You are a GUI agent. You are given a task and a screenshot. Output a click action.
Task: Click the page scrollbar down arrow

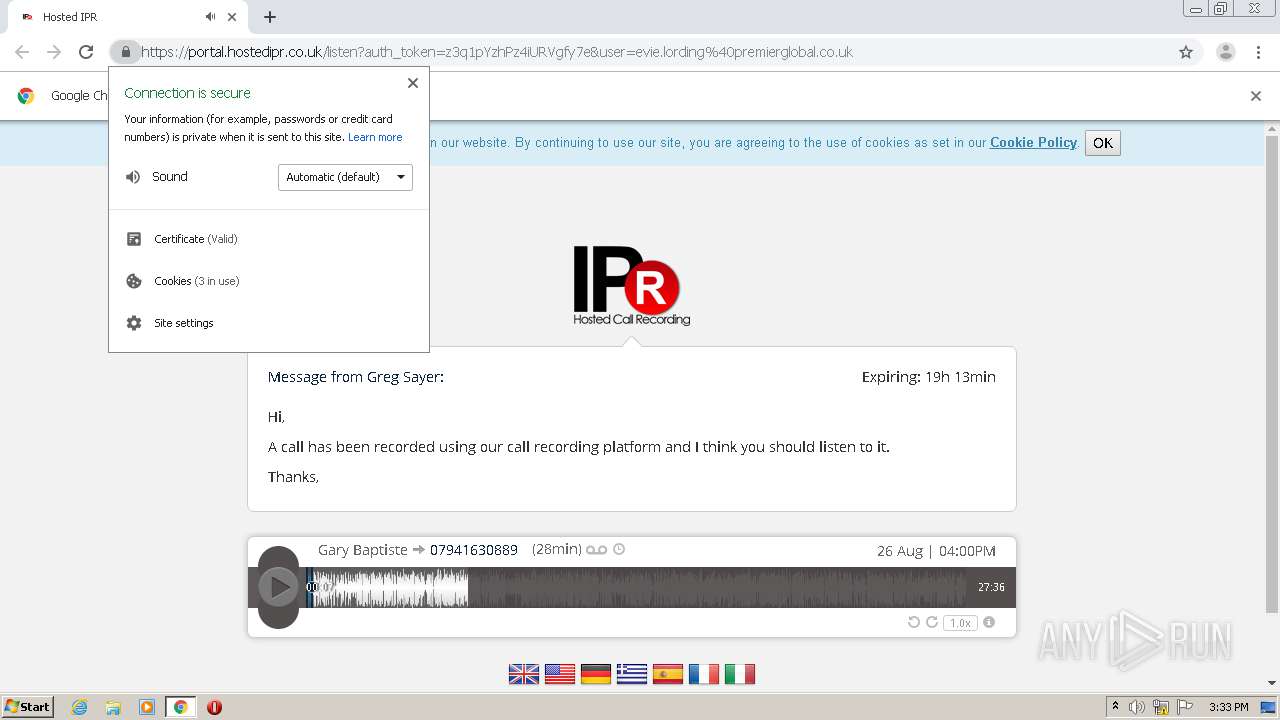(x=1272, y=683)
